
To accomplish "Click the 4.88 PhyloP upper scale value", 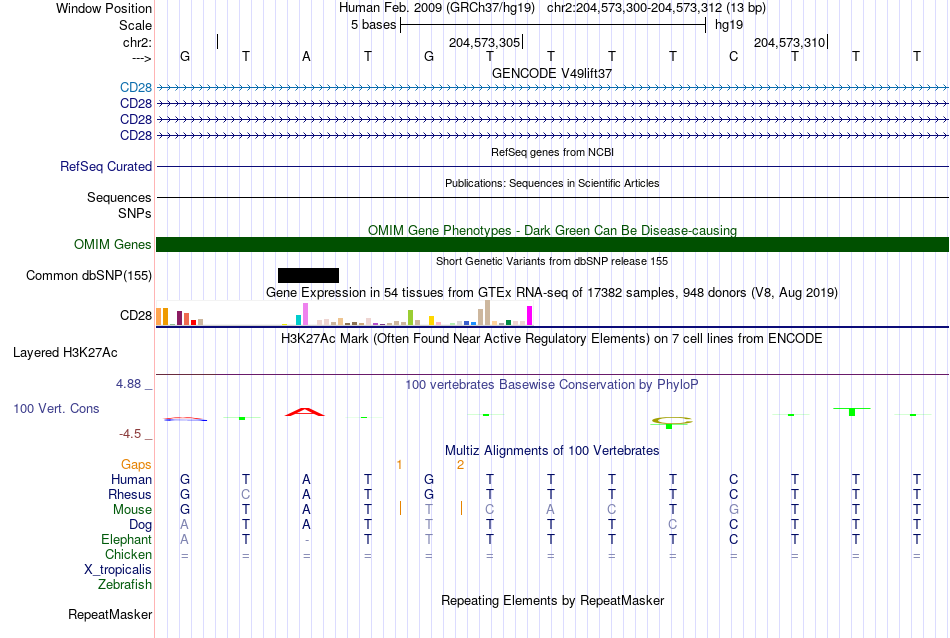I will (128, 384).
